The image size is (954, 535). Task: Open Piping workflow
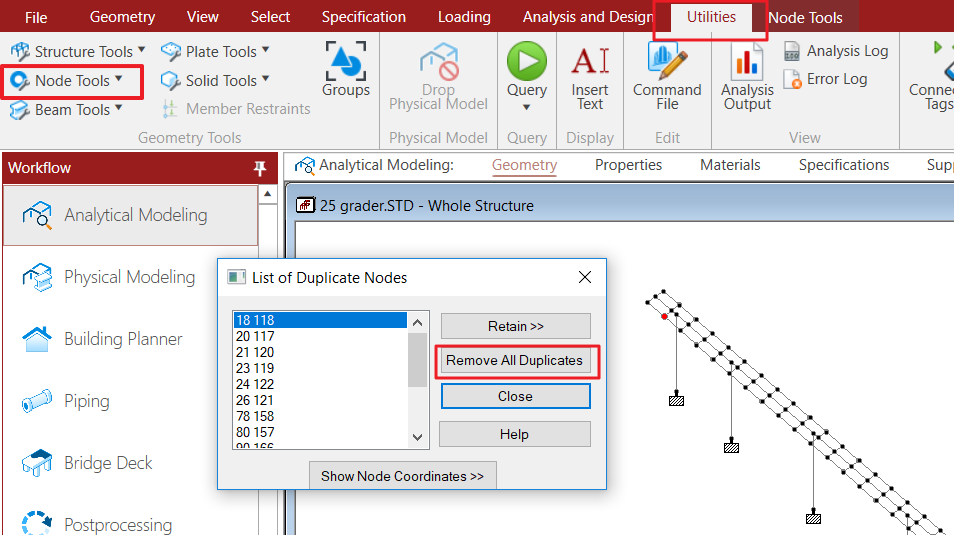tap(130, 401)
